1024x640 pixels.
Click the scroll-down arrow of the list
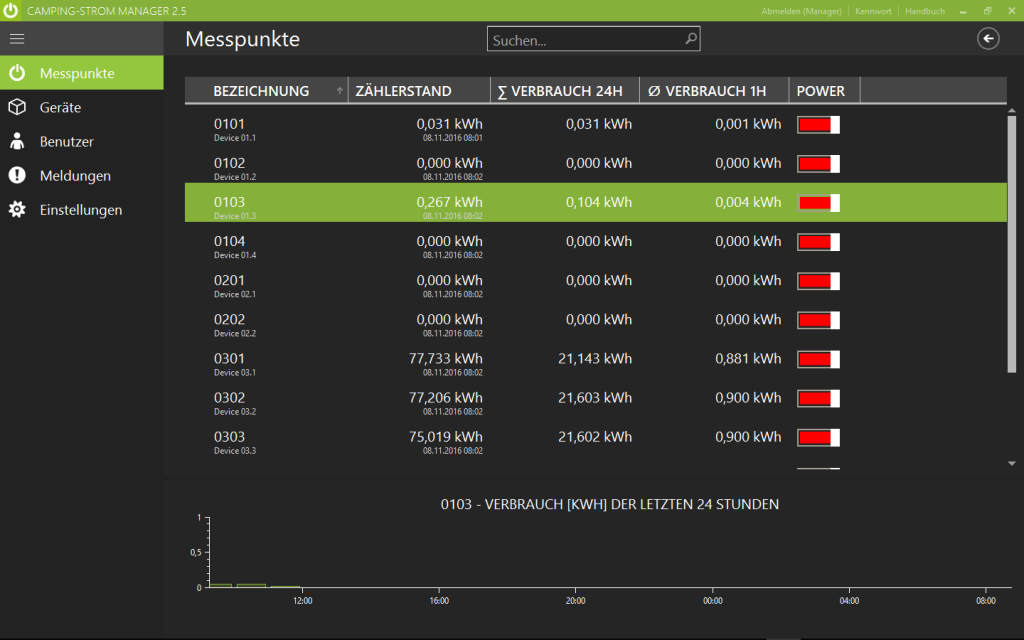(1012, 464)
